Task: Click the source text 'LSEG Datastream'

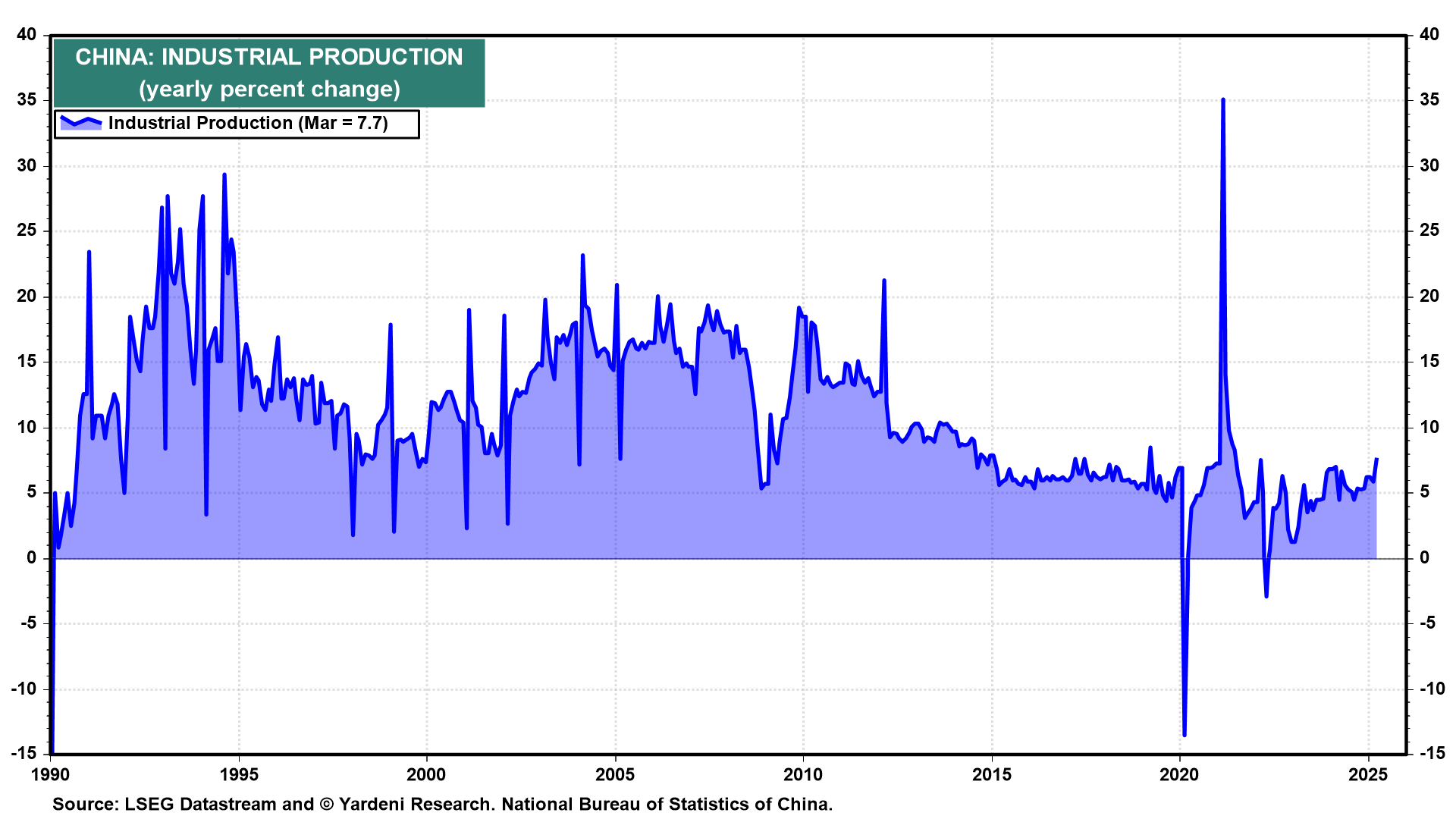Action: click(x=200, y=805)
